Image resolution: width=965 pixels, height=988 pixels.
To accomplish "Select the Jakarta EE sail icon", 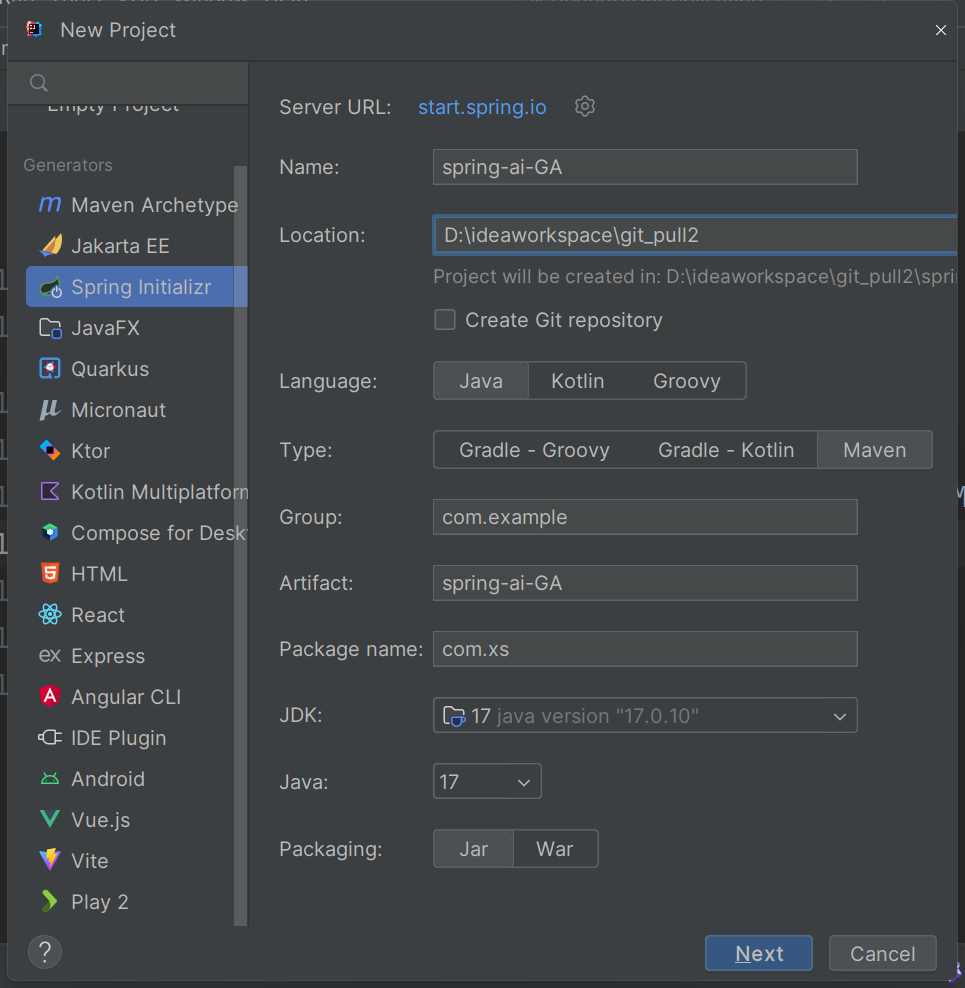I will [x=50, y=246].
